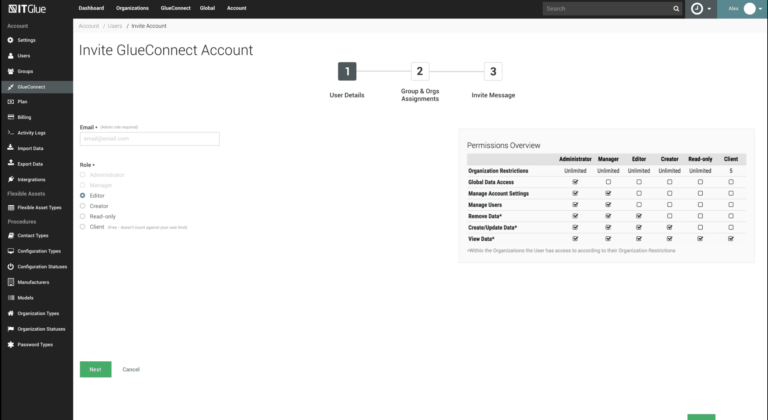This screenshot has height=420, width=768.
Task: Select the Editor role radio button
Action: click(x=82, y=196)
